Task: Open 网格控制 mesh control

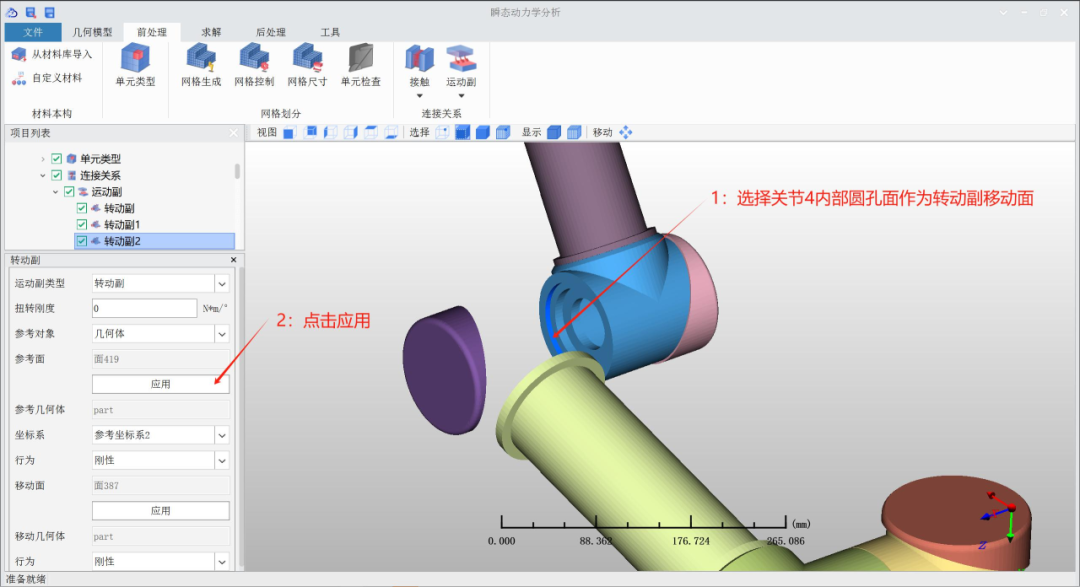Action: pyautogui.click(x=254, y=65)
